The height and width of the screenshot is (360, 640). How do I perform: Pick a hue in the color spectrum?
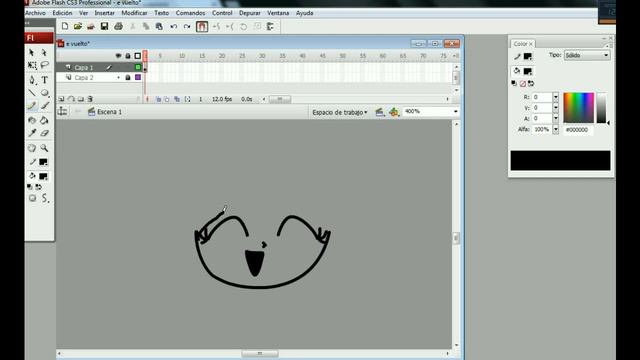[578, 107]
